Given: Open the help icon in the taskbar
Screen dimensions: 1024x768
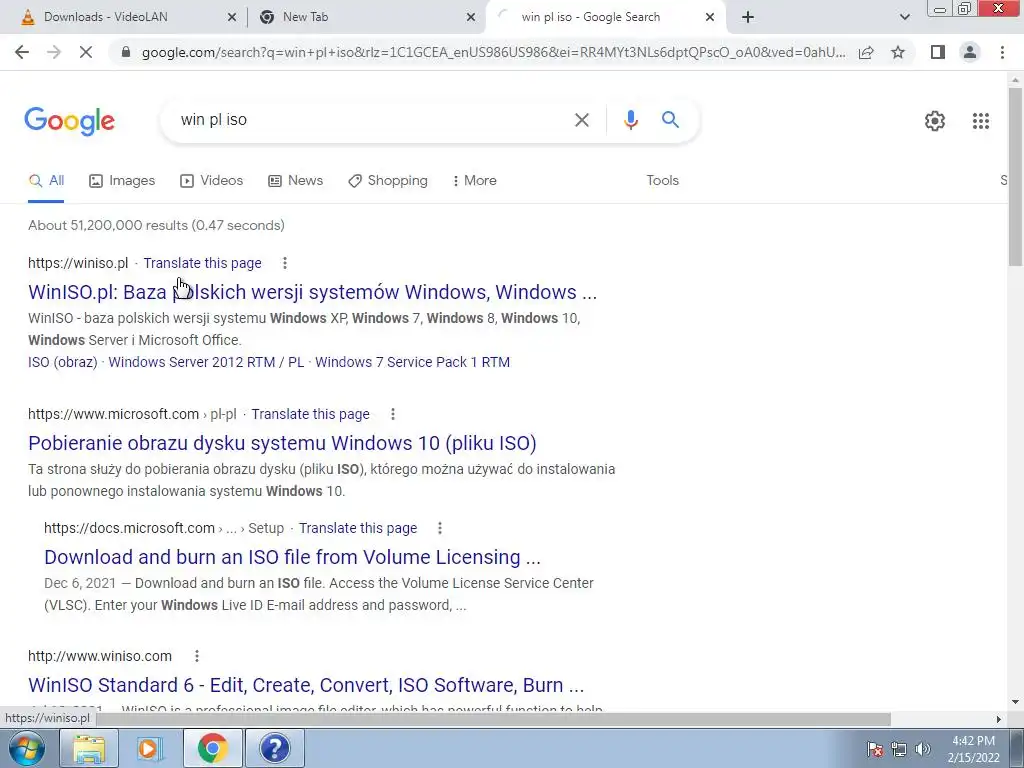Looking at the screenshot, I should (x=275, y=748).
